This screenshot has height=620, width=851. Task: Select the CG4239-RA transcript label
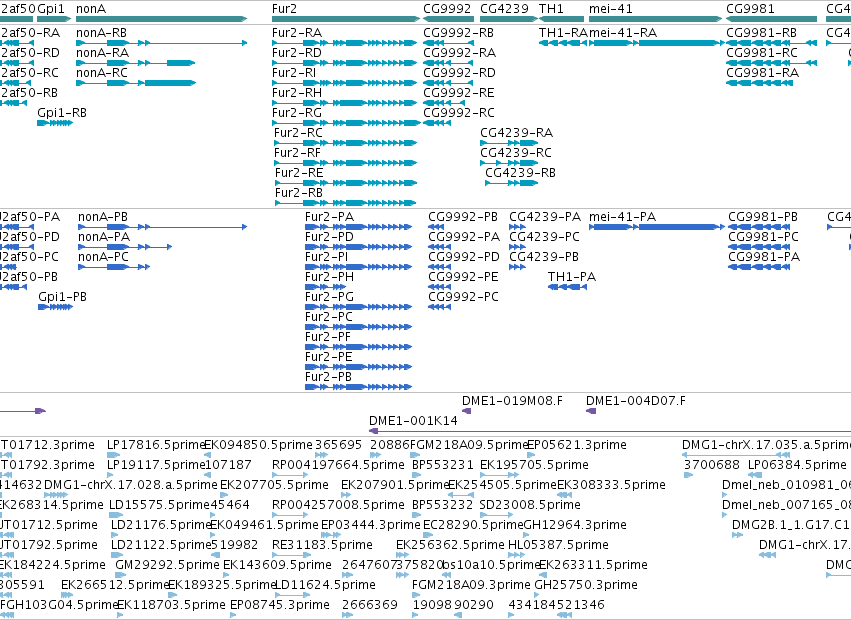click(517, 133)
